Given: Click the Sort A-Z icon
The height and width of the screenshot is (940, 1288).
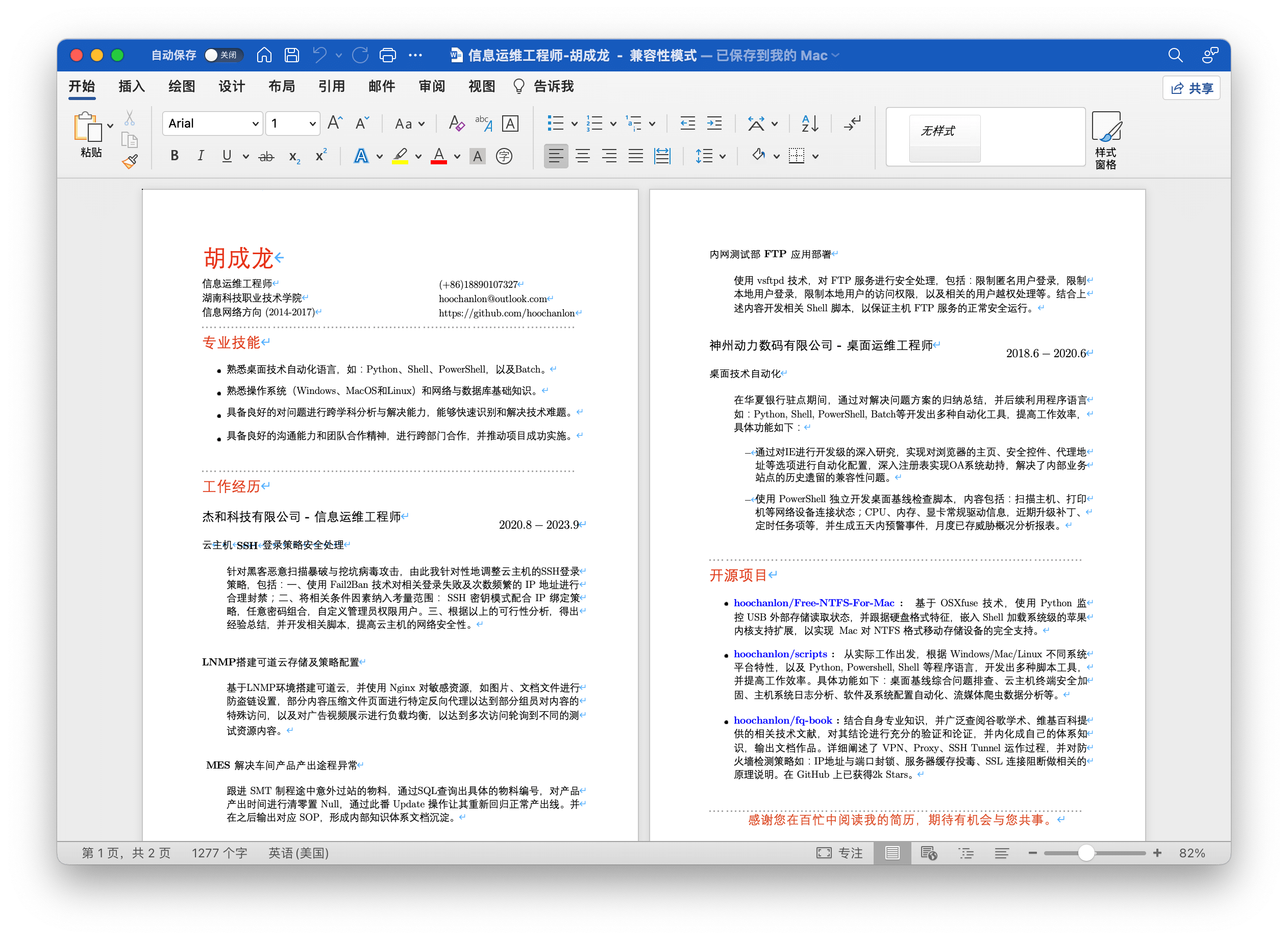Looking at the screenshot, I should click(x=809, y=123).
